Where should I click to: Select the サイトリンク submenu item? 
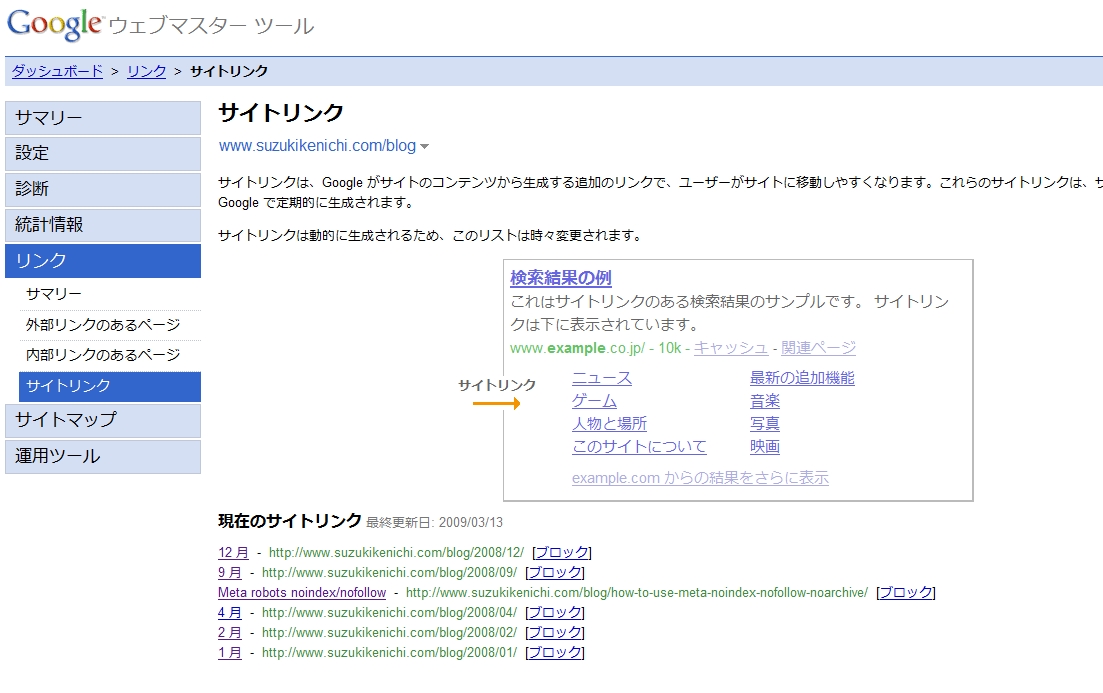pos(110,386)
